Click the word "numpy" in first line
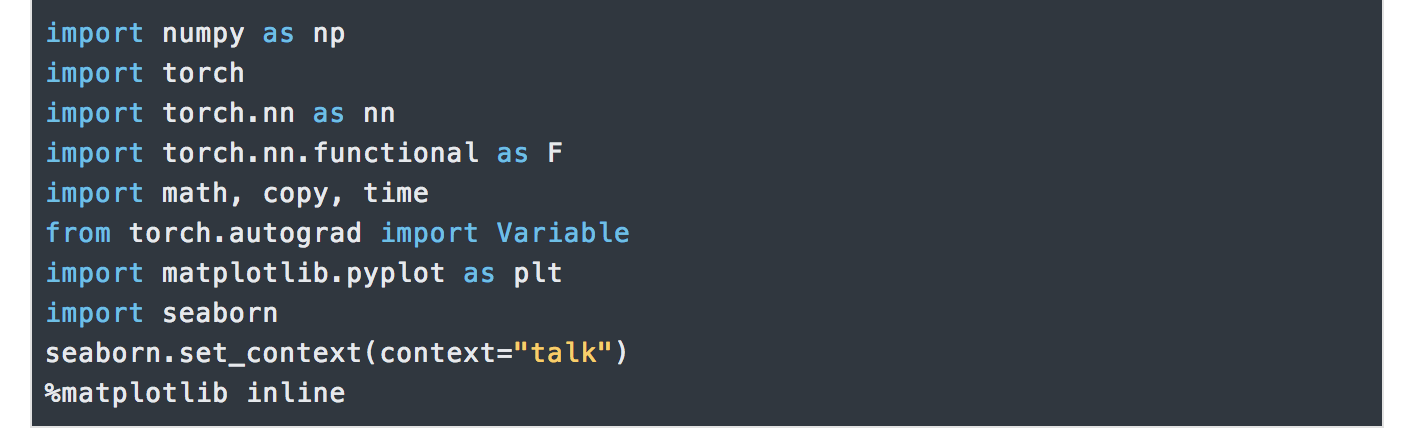 [x=203, y=34]
